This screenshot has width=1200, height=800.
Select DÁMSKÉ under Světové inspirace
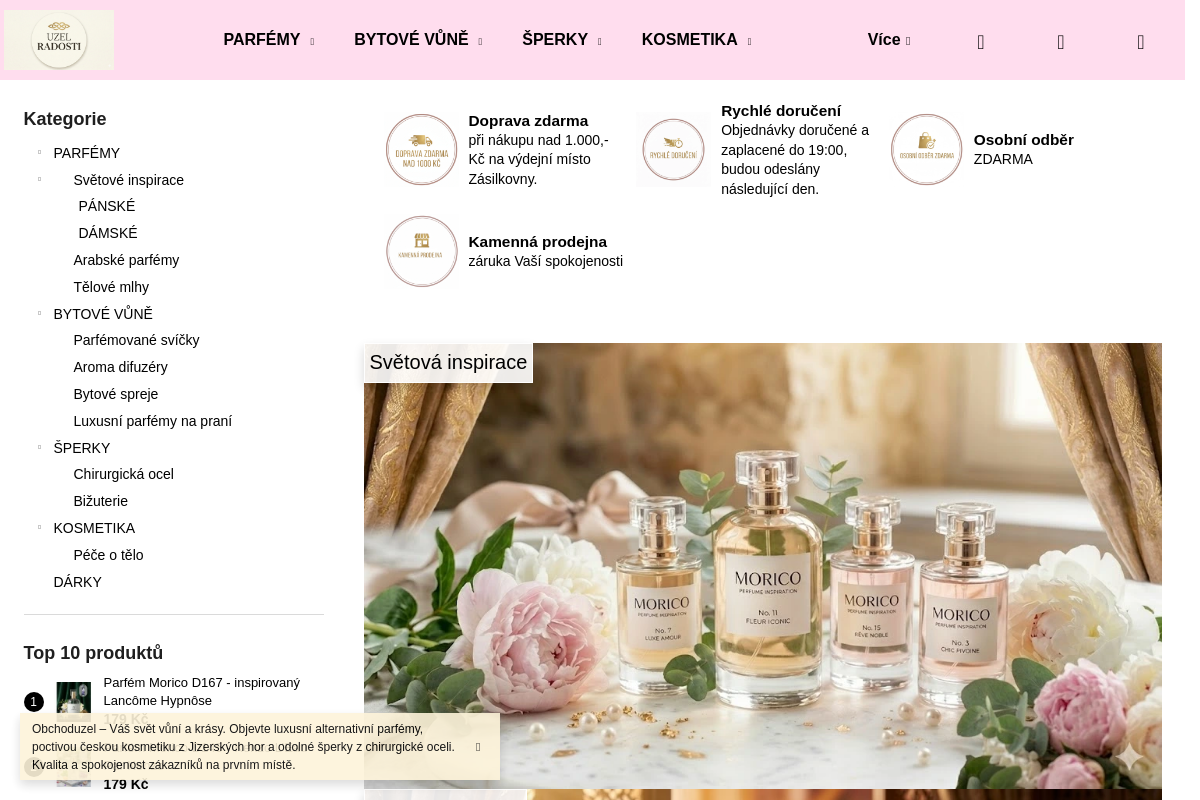point(108,233)
